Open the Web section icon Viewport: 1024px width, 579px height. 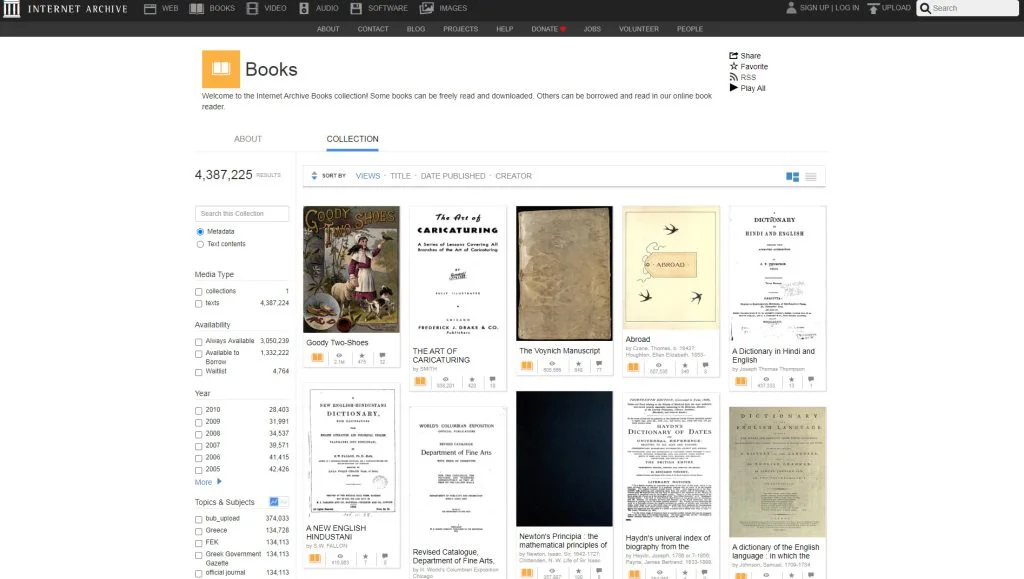(x=150, y=8)
